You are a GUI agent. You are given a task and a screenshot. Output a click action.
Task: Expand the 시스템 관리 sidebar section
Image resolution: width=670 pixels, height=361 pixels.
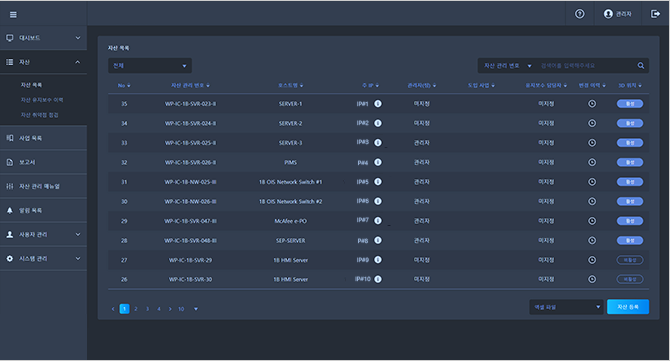coord(43,258)
